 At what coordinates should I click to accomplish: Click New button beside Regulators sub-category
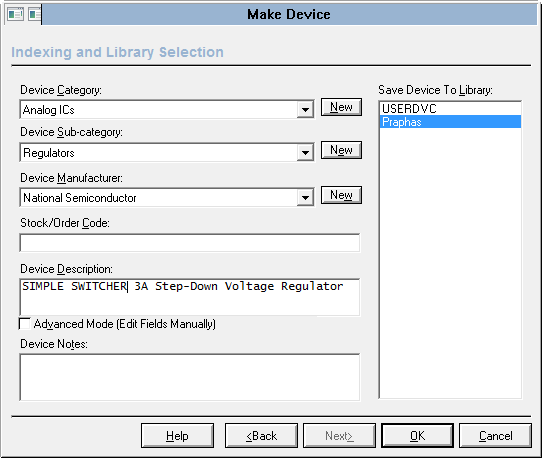tap(341, 150)
